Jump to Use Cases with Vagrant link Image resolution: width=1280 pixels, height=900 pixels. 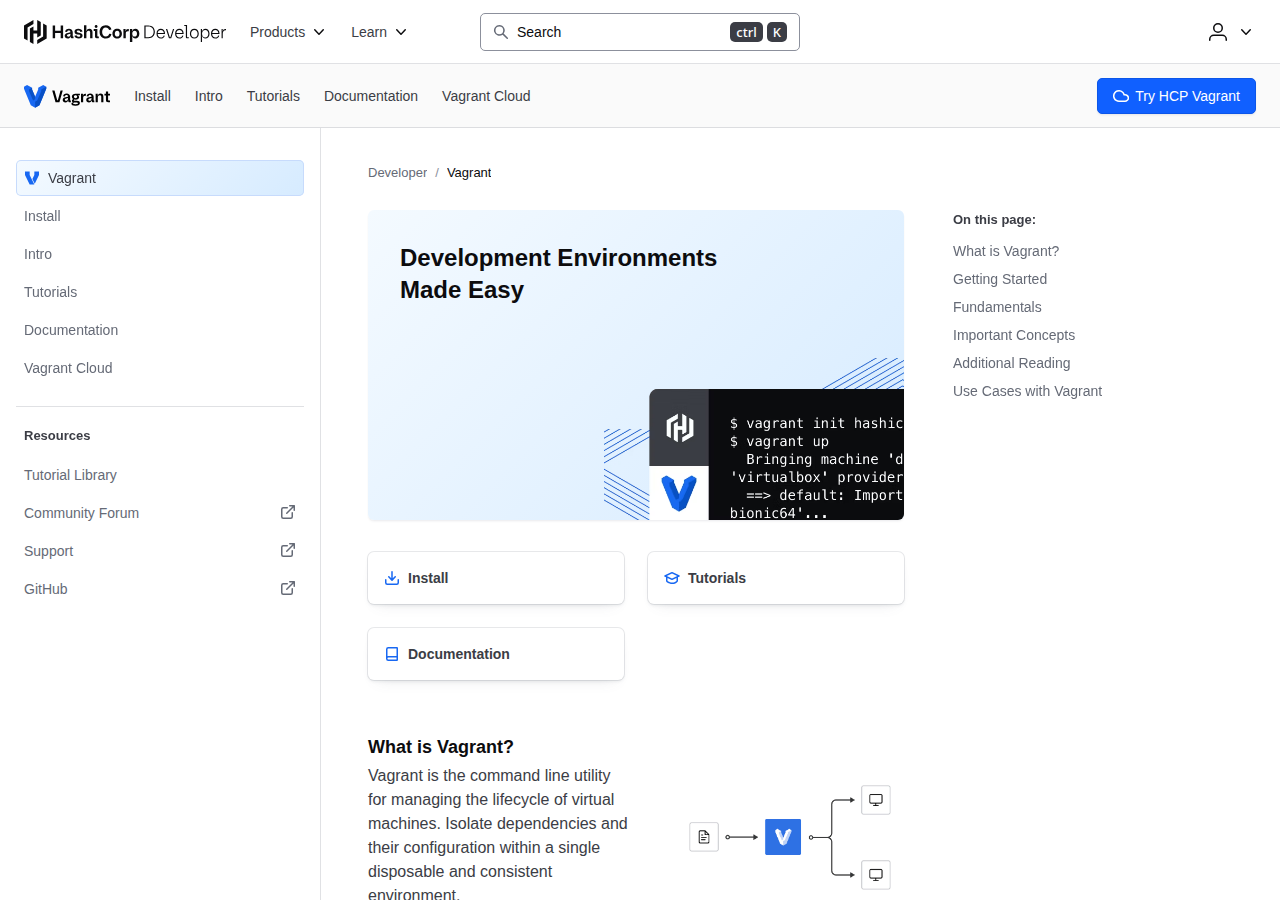point(1027,391)
